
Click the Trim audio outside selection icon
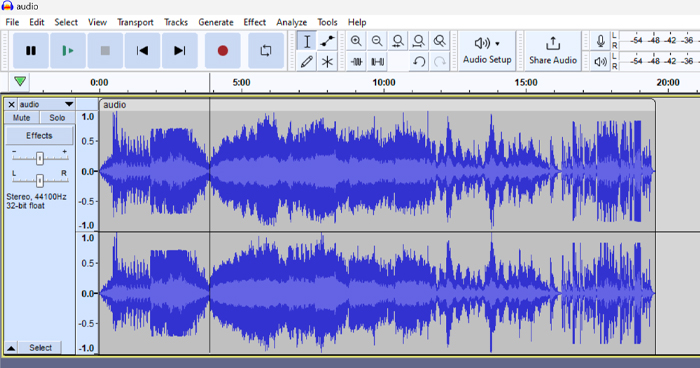(x=356, y=62)
